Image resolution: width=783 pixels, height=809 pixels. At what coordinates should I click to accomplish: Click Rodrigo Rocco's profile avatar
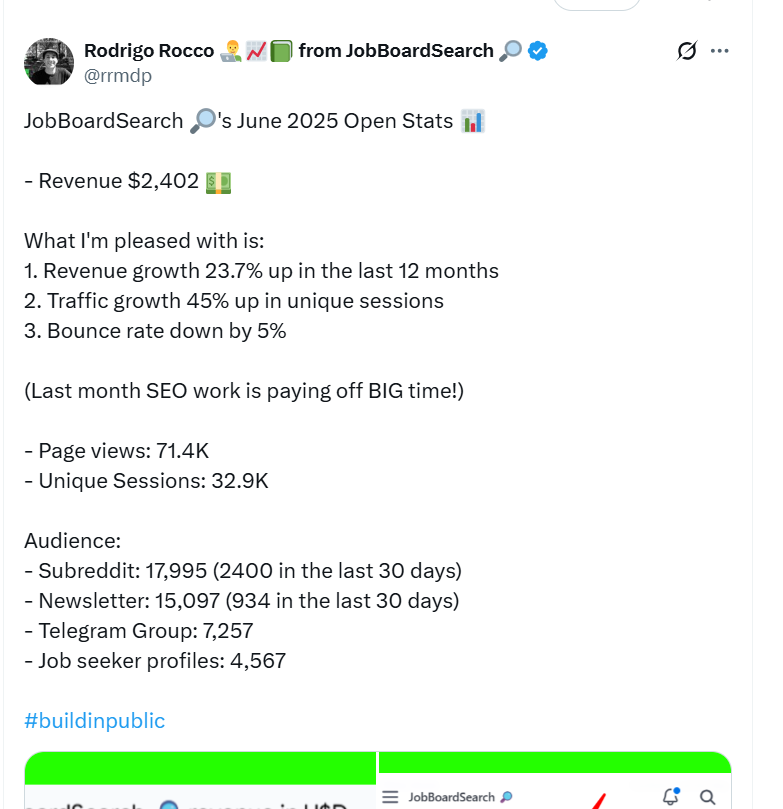point(49,63)
